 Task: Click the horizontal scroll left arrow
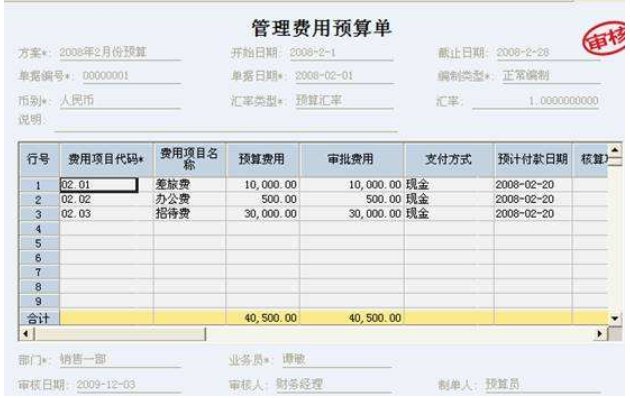click(26, 333)
